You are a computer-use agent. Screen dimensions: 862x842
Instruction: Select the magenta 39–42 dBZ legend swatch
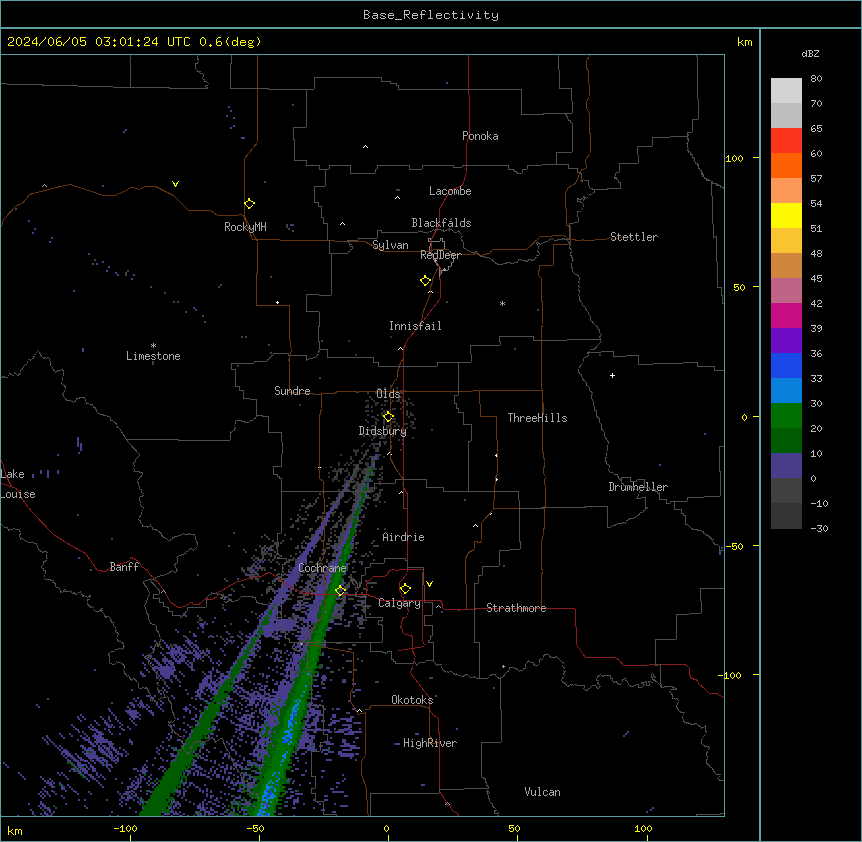pyautogui.click(x=786, y=315)
